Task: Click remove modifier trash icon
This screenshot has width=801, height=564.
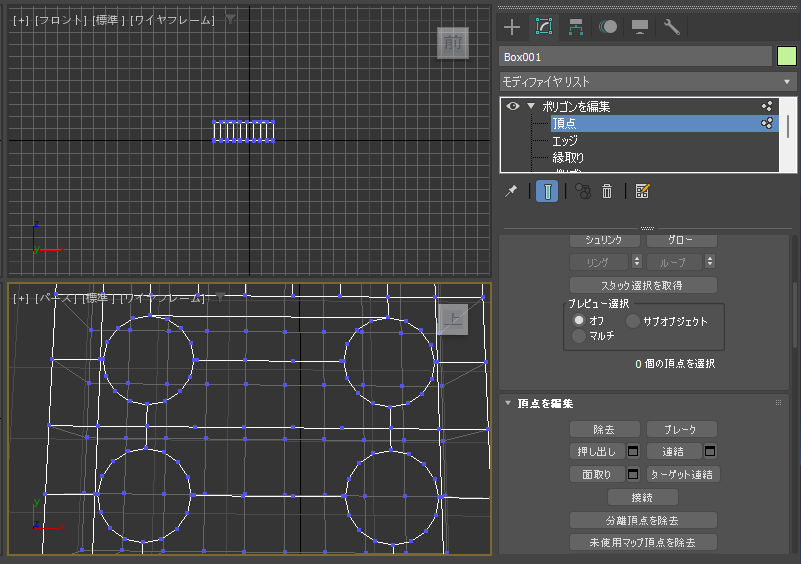Action: [607, 191]
